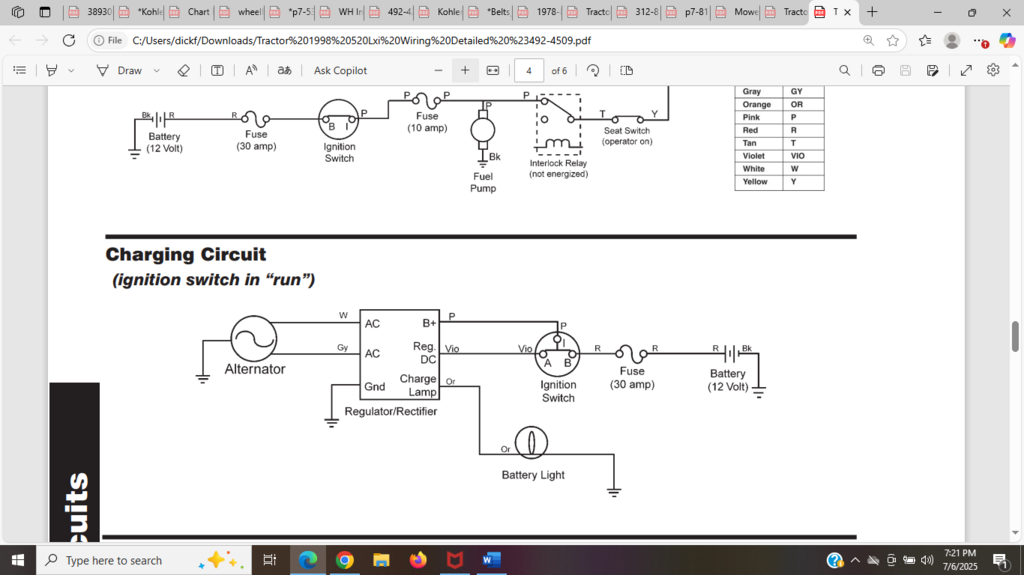Show hidden system tray icons

coord(855,560)
